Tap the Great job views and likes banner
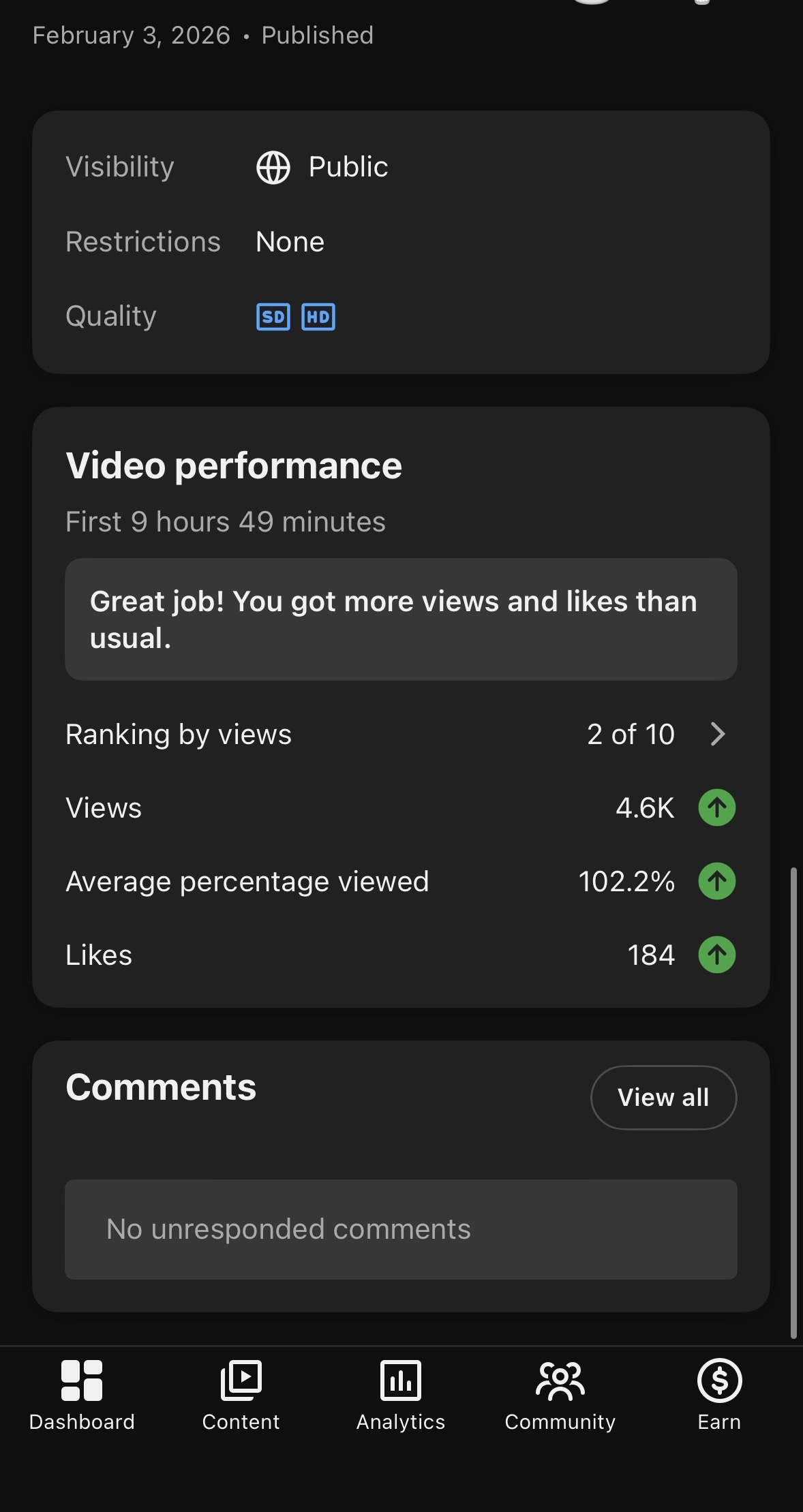The width and height of the screenshot is (803, 1512). pos(401,619)
